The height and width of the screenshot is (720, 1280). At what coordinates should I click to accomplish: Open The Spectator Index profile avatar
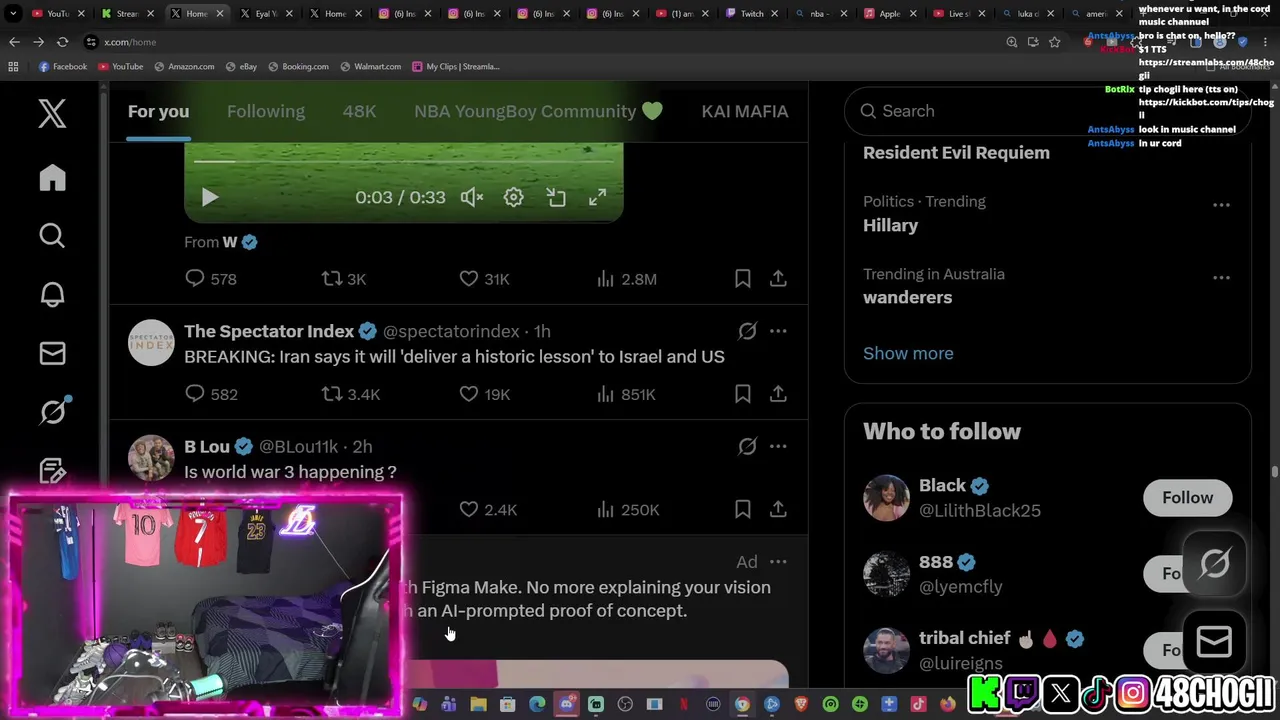pyautogui.click(x=151, y=343)
